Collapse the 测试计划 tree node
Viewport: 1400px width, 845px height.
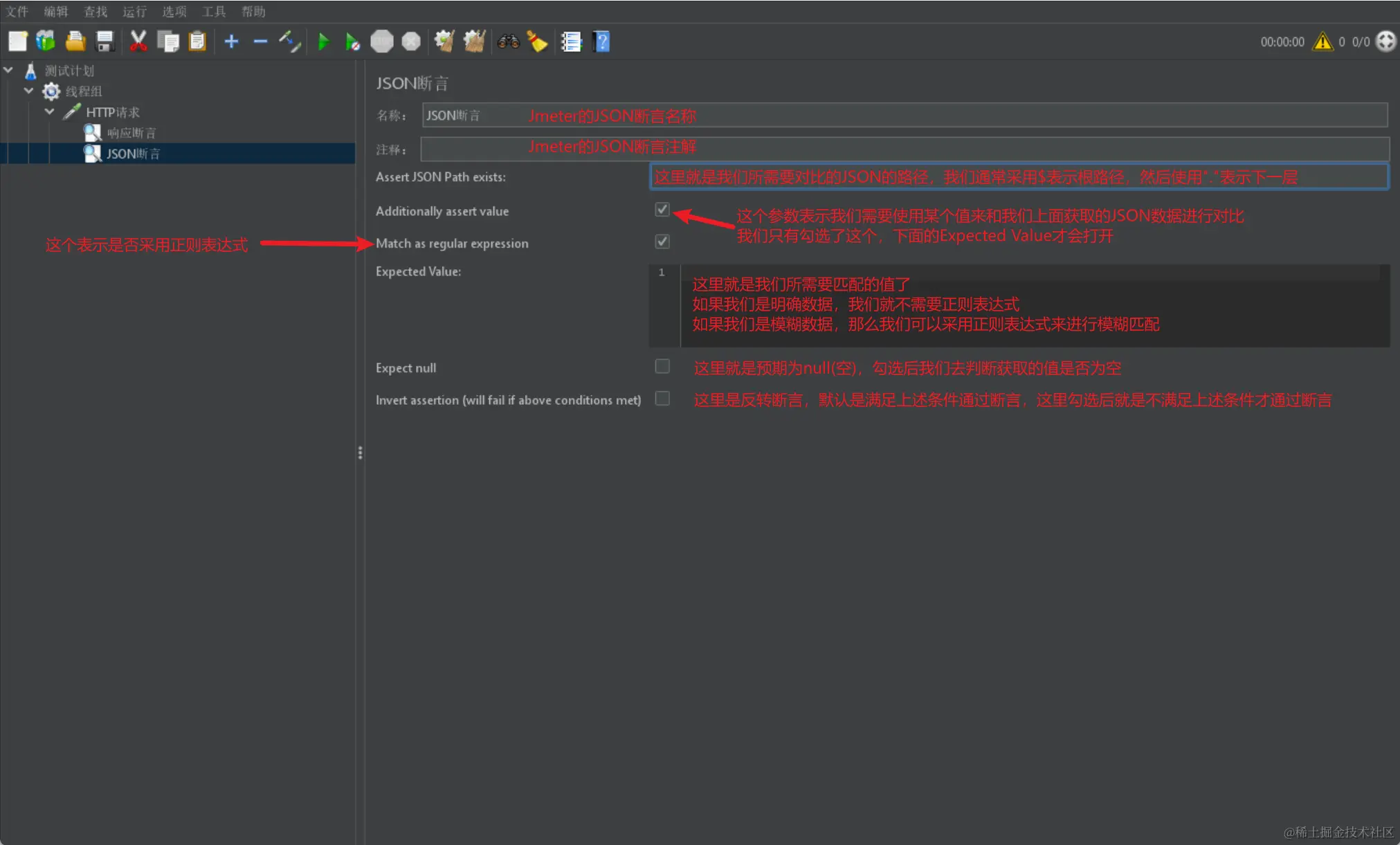coord(8,71)
